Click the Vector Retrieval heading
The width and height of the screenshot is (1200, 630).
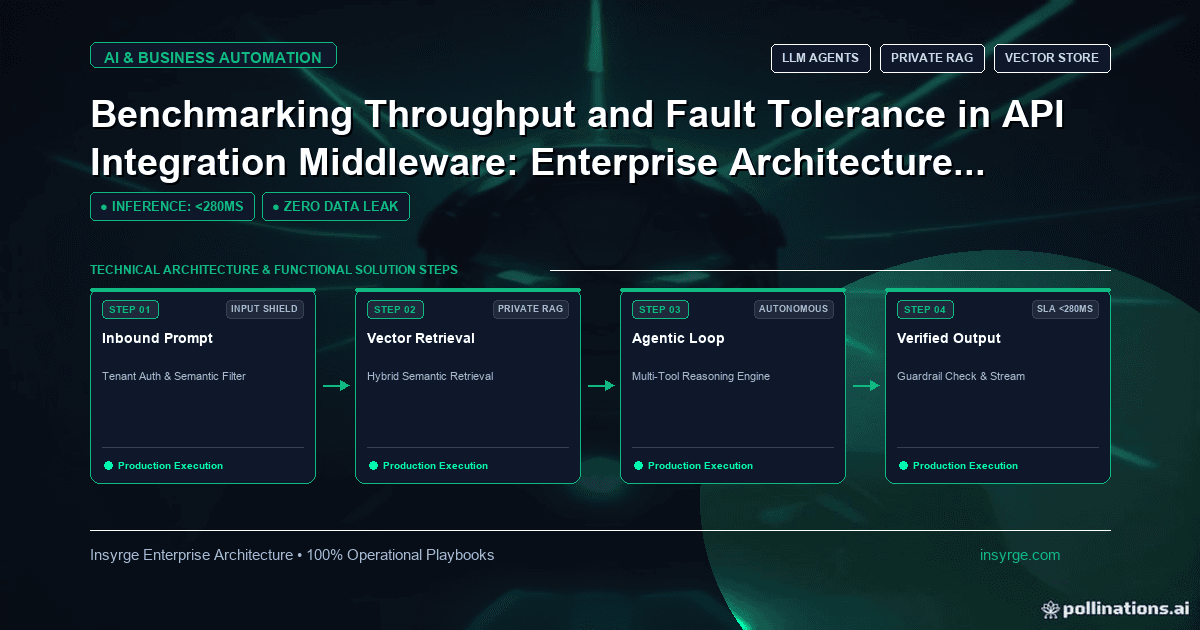click(421, 338)
